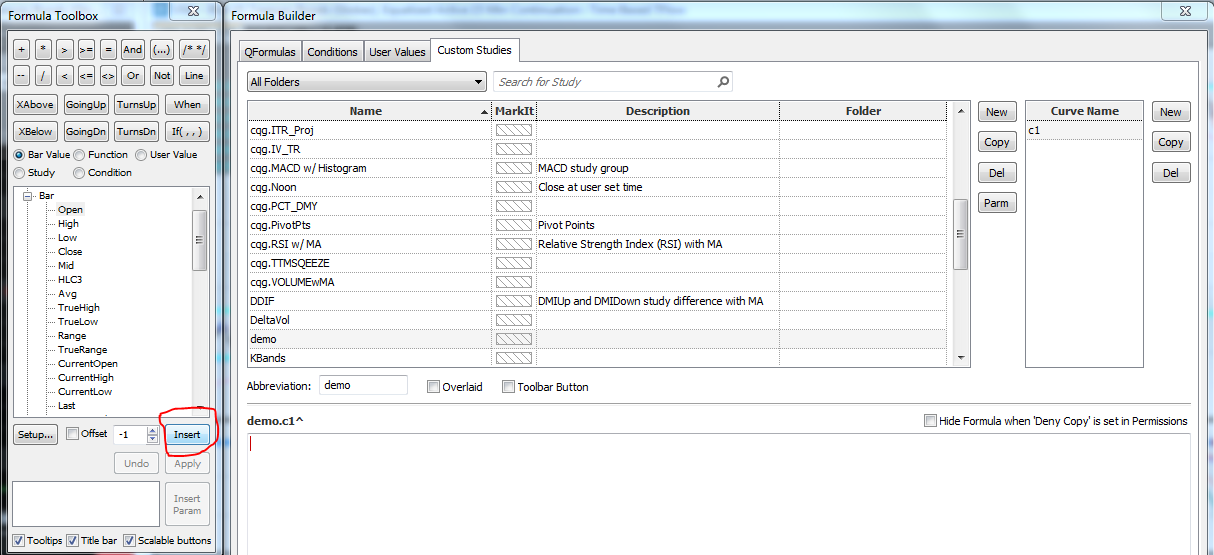
Task: Click New button beside studies list
Action: click(x=997, y=112)
